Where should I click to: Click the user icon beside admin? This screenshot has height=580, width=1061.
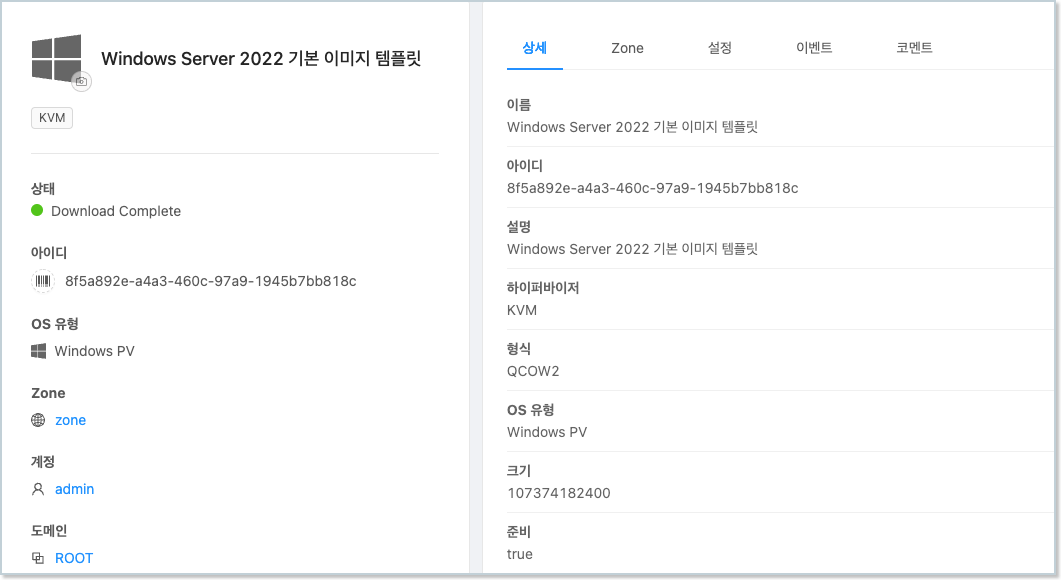(39, 489)
